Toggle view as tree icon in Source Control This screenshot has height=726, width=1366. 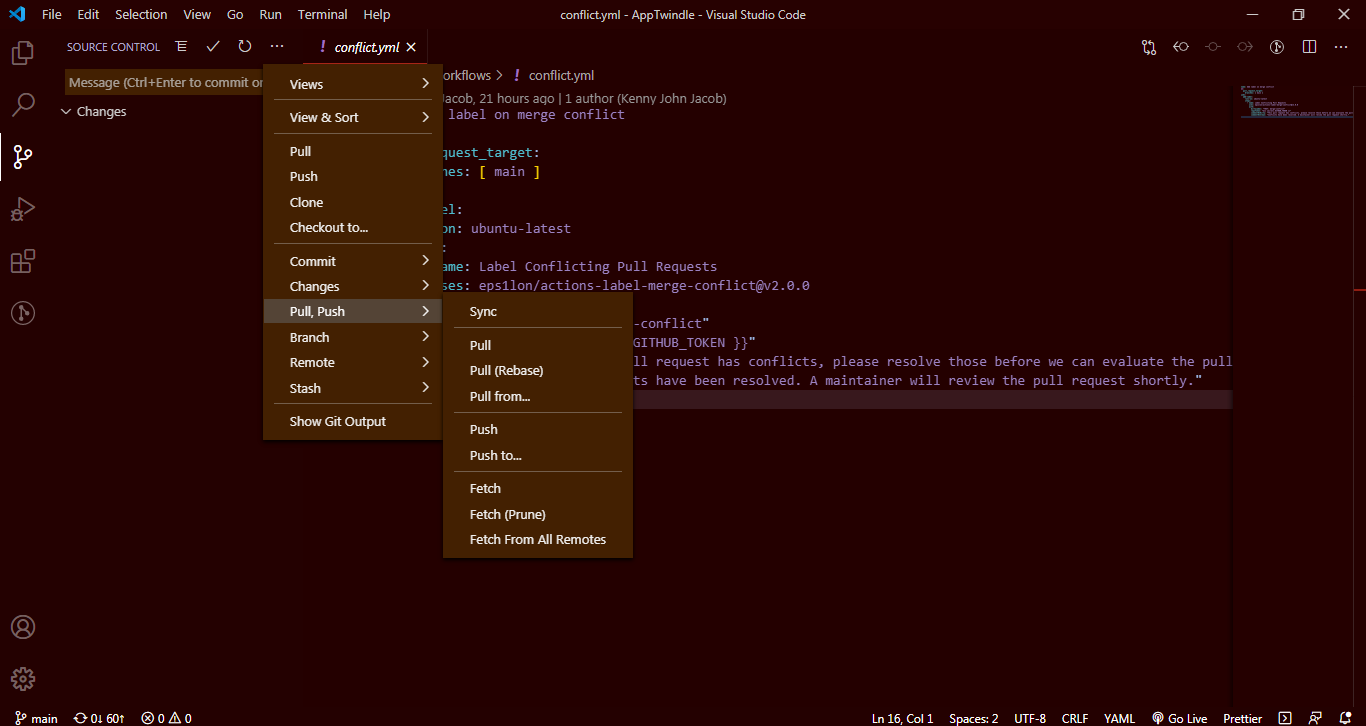pyautogui.click(x=181, y=46)
